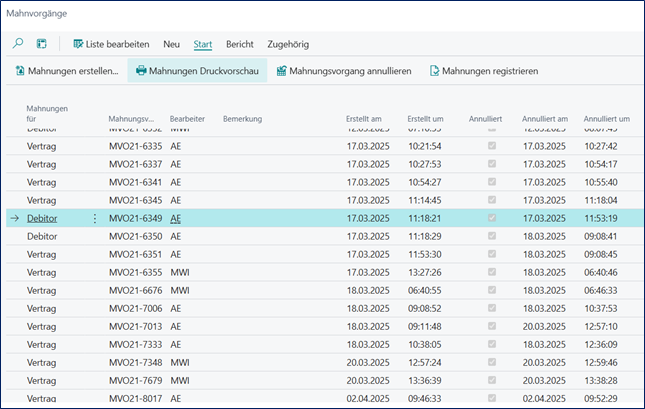Screen dimensions: 645x409
Task: Select the cell MVO21-6345
Action: point(135,200)
